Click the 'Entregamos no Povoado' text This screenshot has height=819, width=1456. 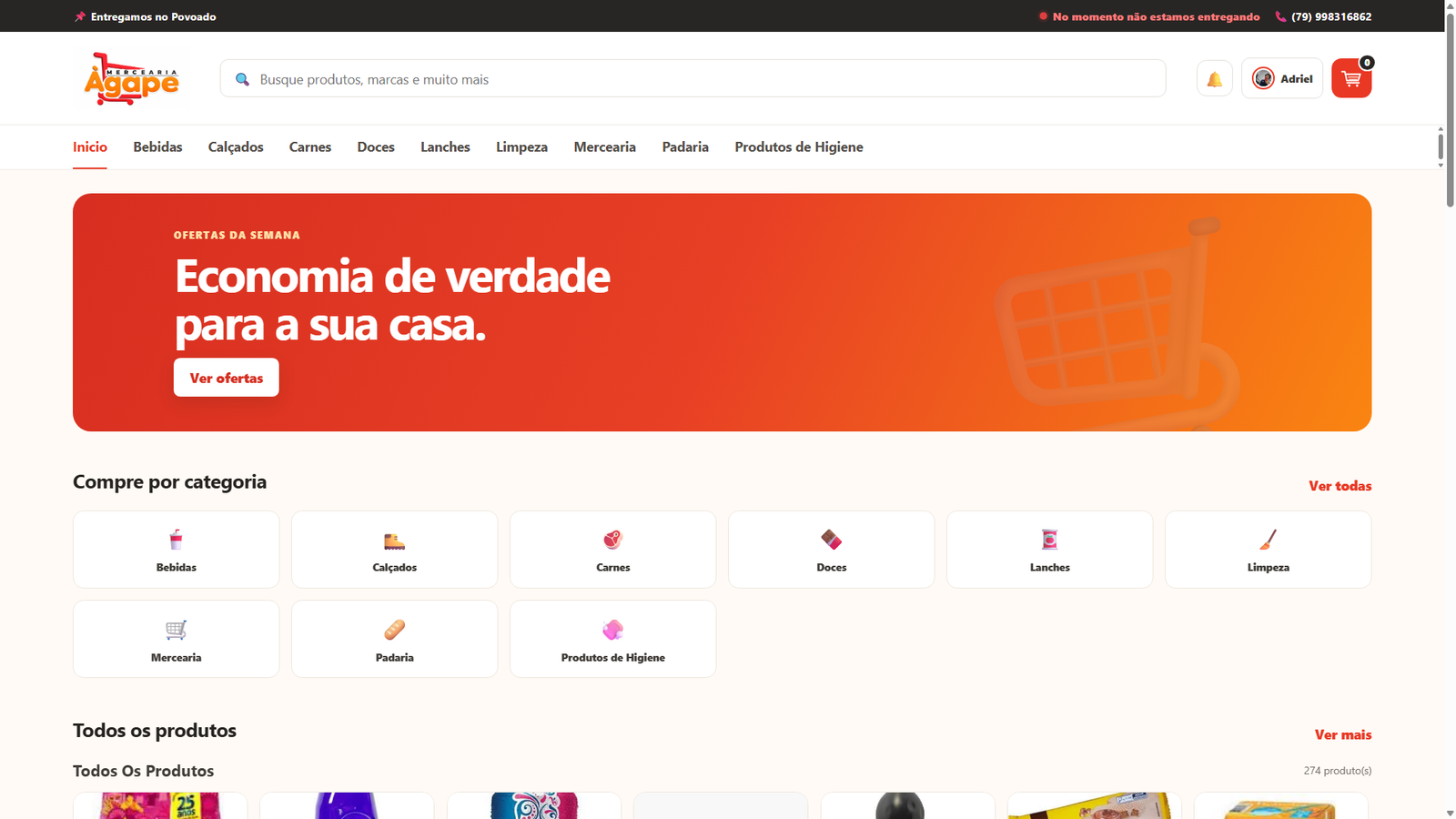(153, 16)
